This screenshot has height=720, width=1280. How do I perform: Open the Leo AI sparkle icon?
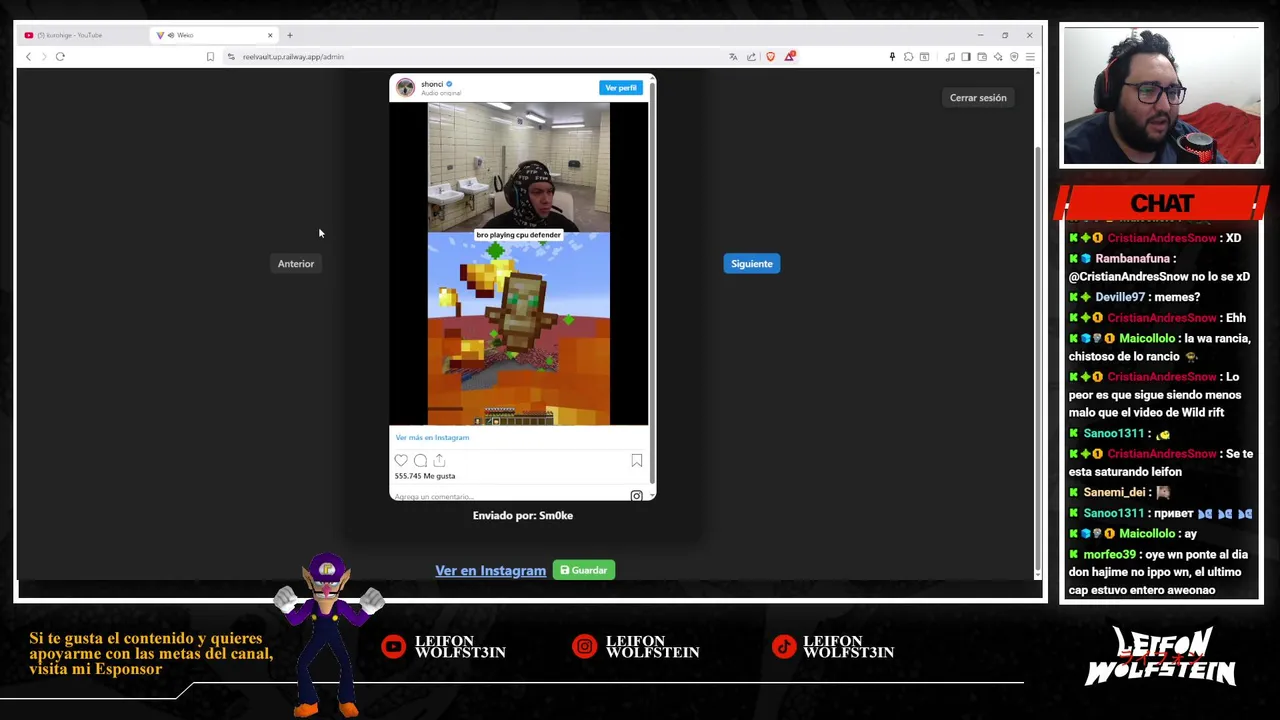pos(998,57)
